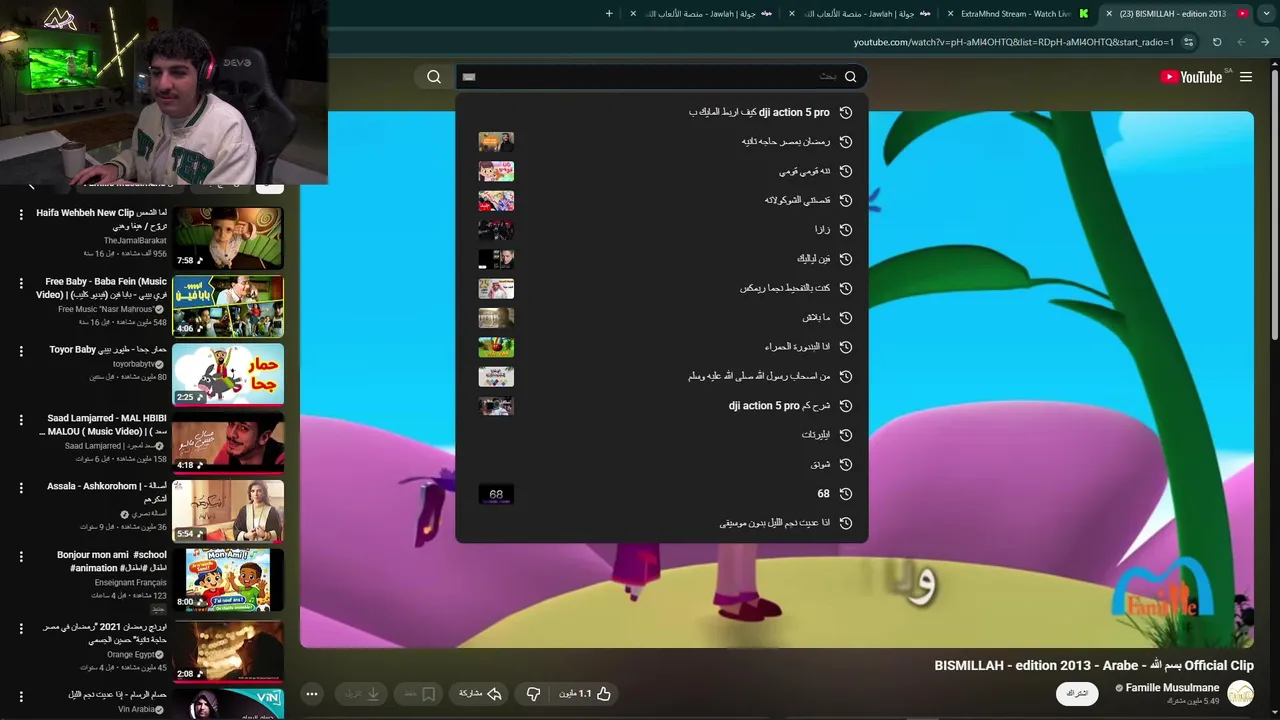Click thumbnail of 'كنت بالتفحيط نجما ريمكس' suggestion
The image size is (1280, 720).
coord(496,288)
